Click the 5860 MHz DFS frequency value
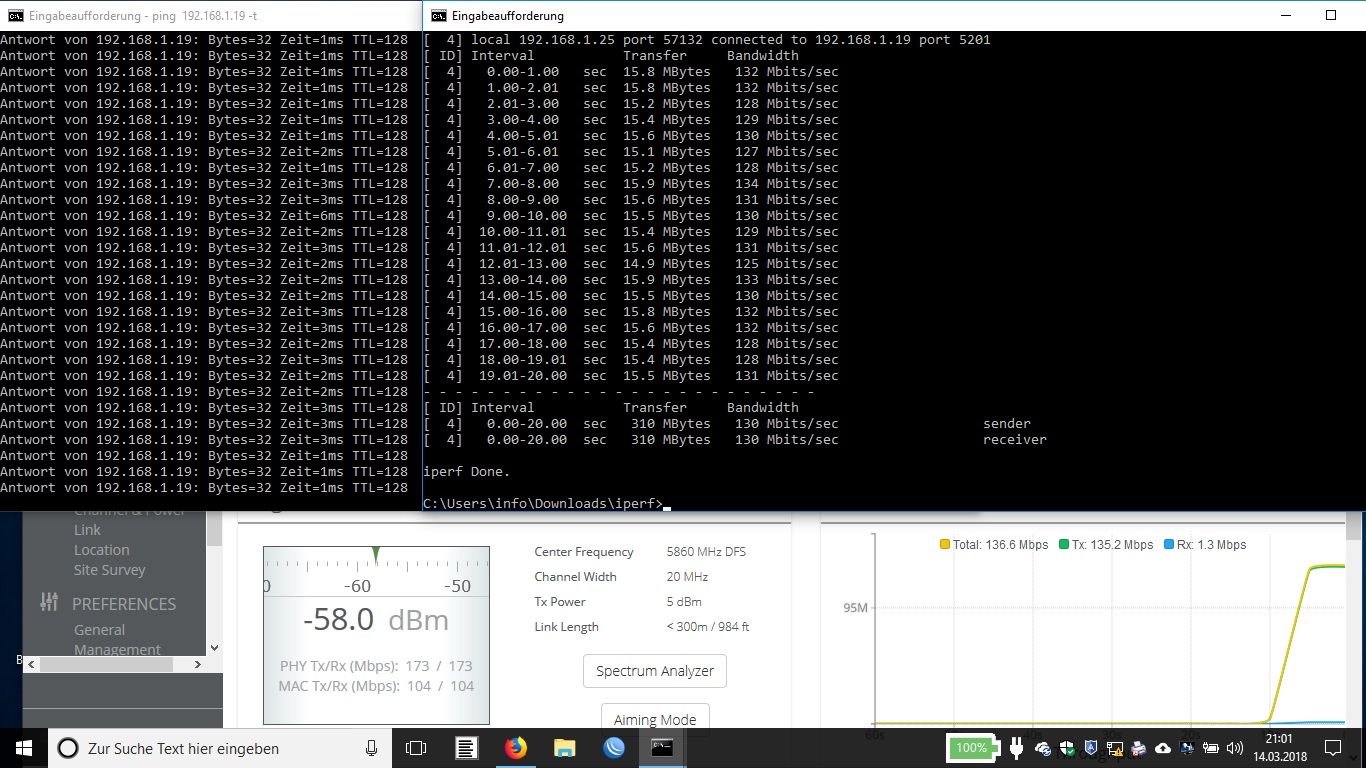Image resolution: width=1366 pixels, height=768 pixels. pos(706,552)
